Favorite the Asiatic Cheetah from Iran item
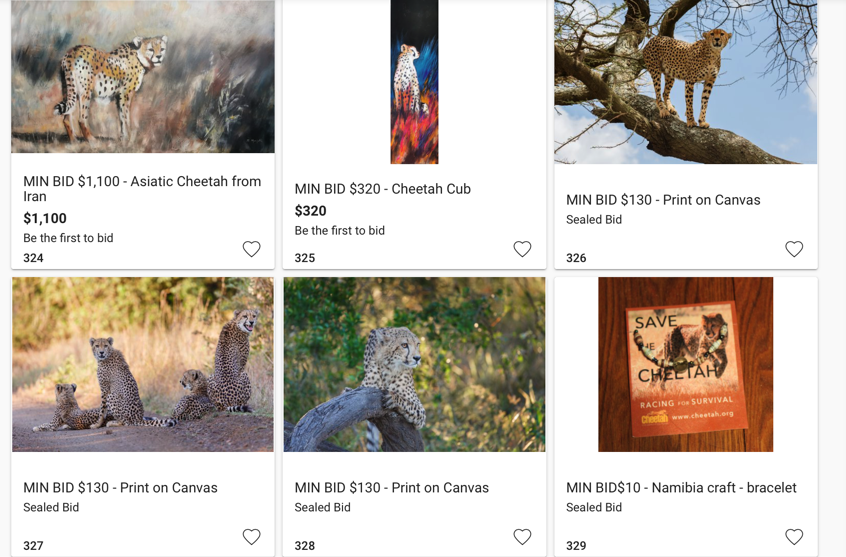 pyautogui.click(x=251, y=249)
